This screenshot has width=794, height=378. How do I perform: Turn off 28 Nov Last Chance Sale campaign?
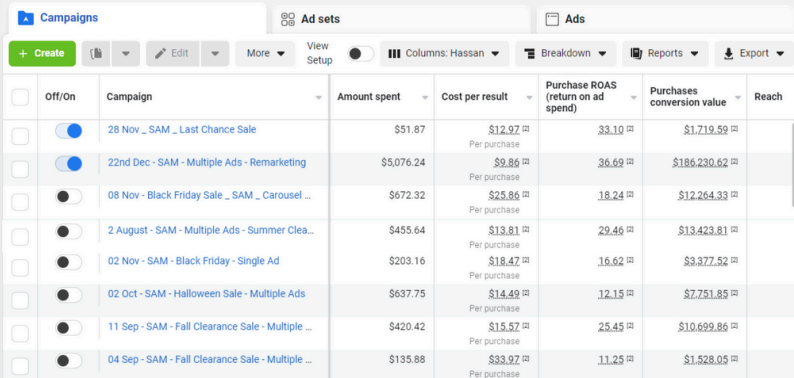(69, 131)
